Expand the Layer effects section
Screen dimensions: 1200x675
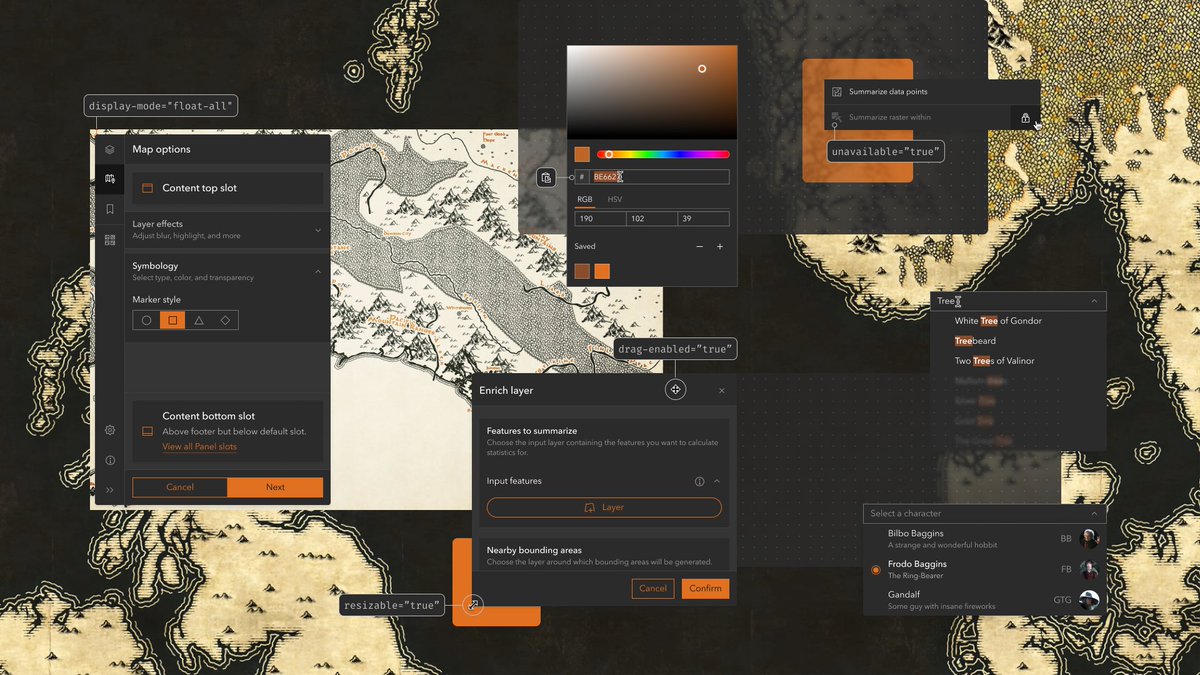(317, 229)
